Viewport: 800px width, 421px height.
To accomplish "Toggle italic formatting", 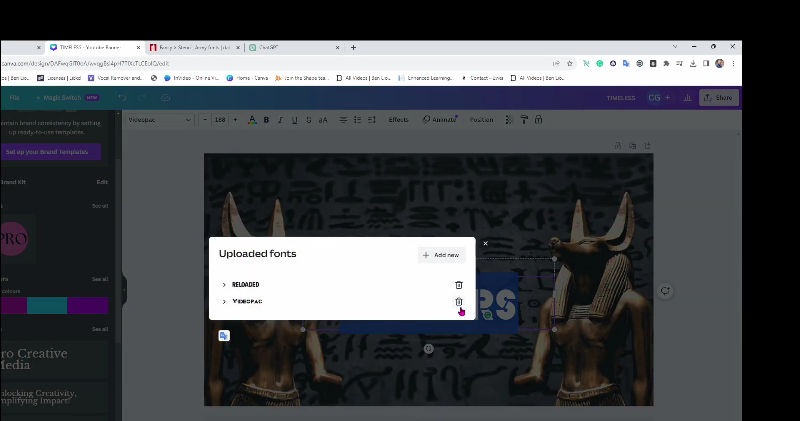I will point(280,120).
